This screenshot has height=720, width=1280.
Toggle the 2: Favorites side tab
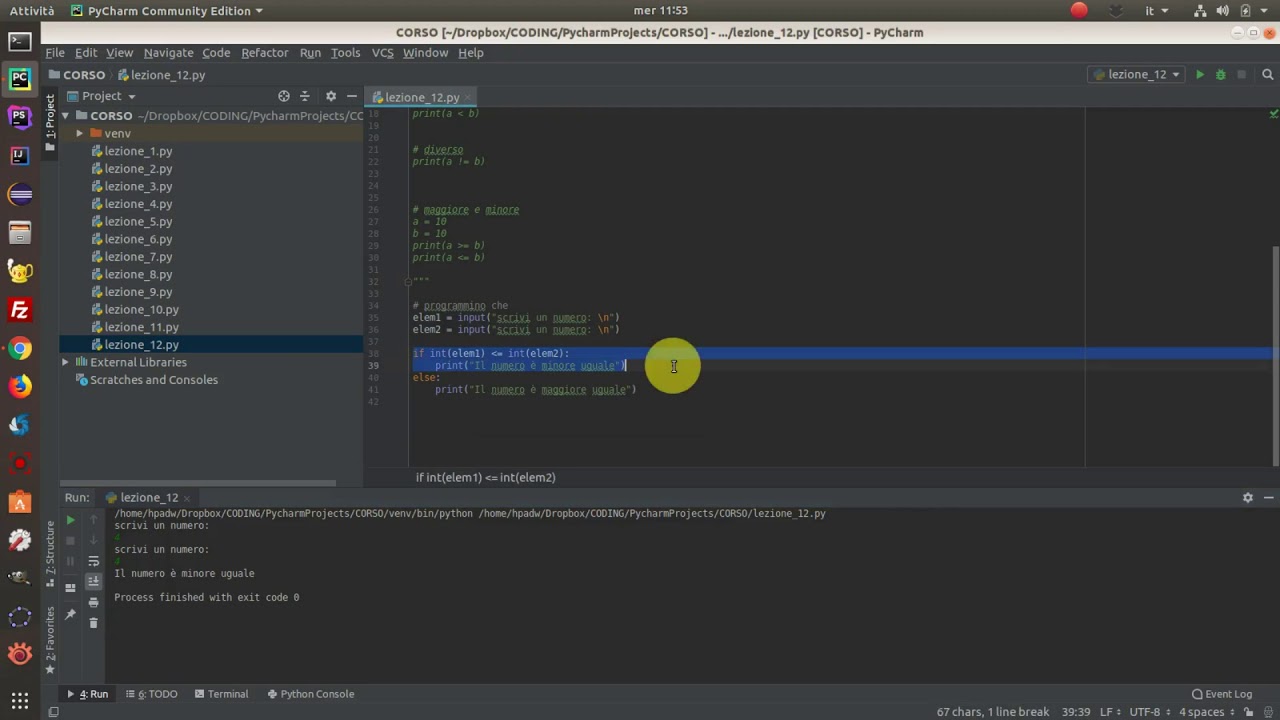(x=50, y=640)
